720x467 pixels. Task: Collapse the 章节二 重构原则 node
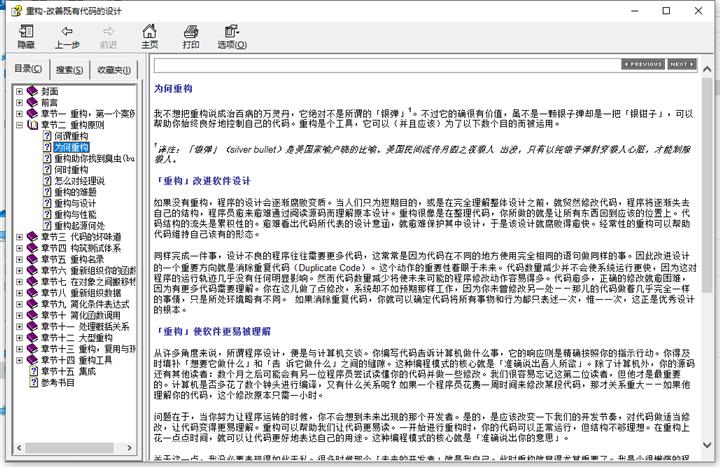tap(19, 124)
